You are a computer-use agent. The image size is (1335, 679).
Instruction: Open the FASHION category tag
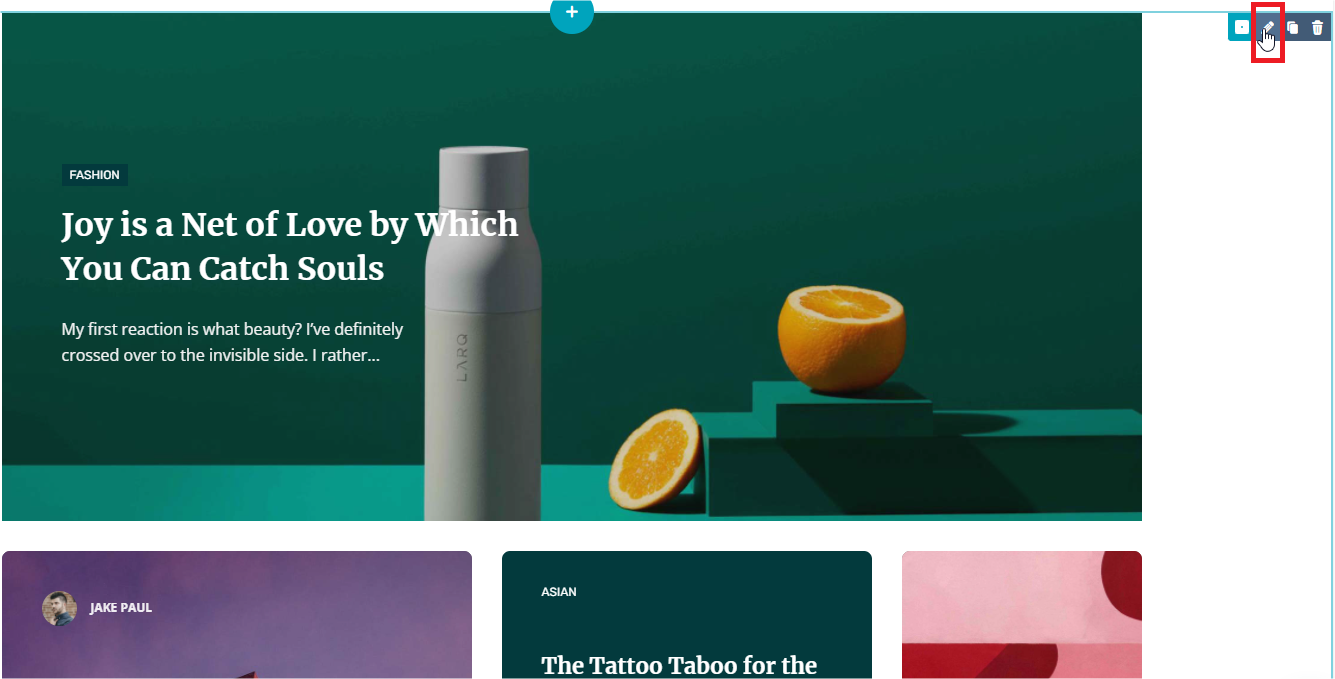(94, 175)
